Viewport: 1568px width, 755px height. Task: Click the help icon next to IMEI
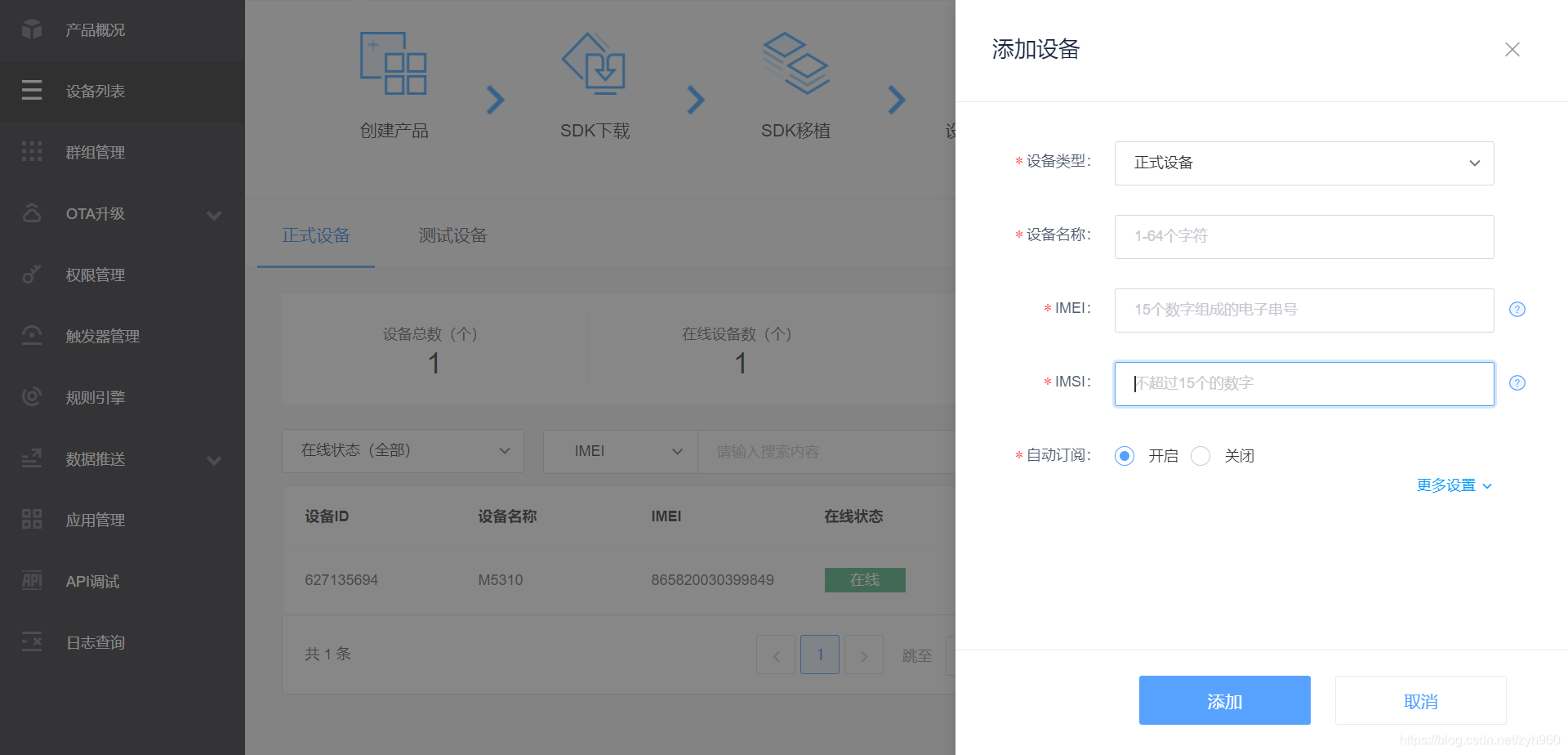click(x=1517, y=310)
